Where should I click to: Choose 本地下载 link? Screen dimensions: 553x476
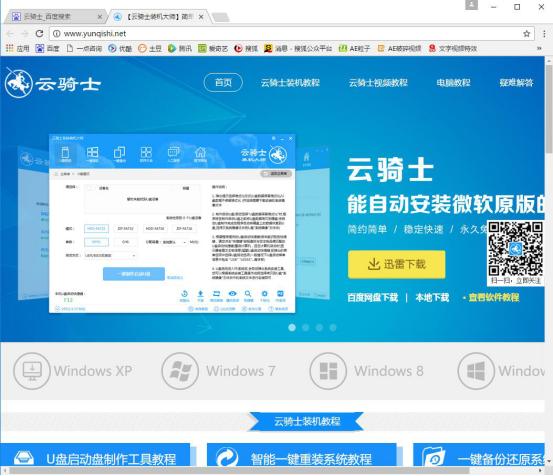pos(432,298)
